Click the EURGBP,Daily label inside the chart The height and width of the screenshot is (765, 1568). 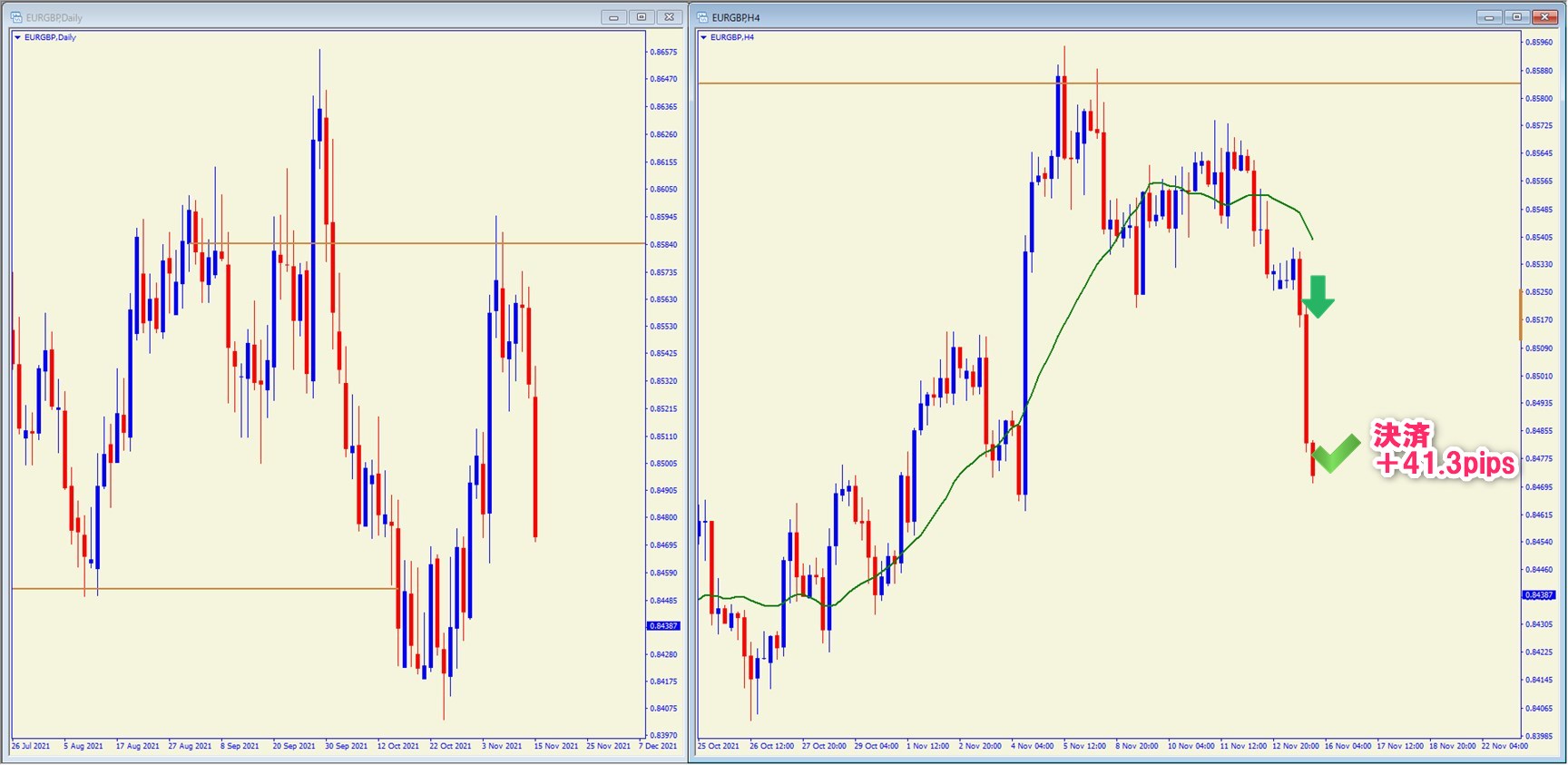[50, 38]
